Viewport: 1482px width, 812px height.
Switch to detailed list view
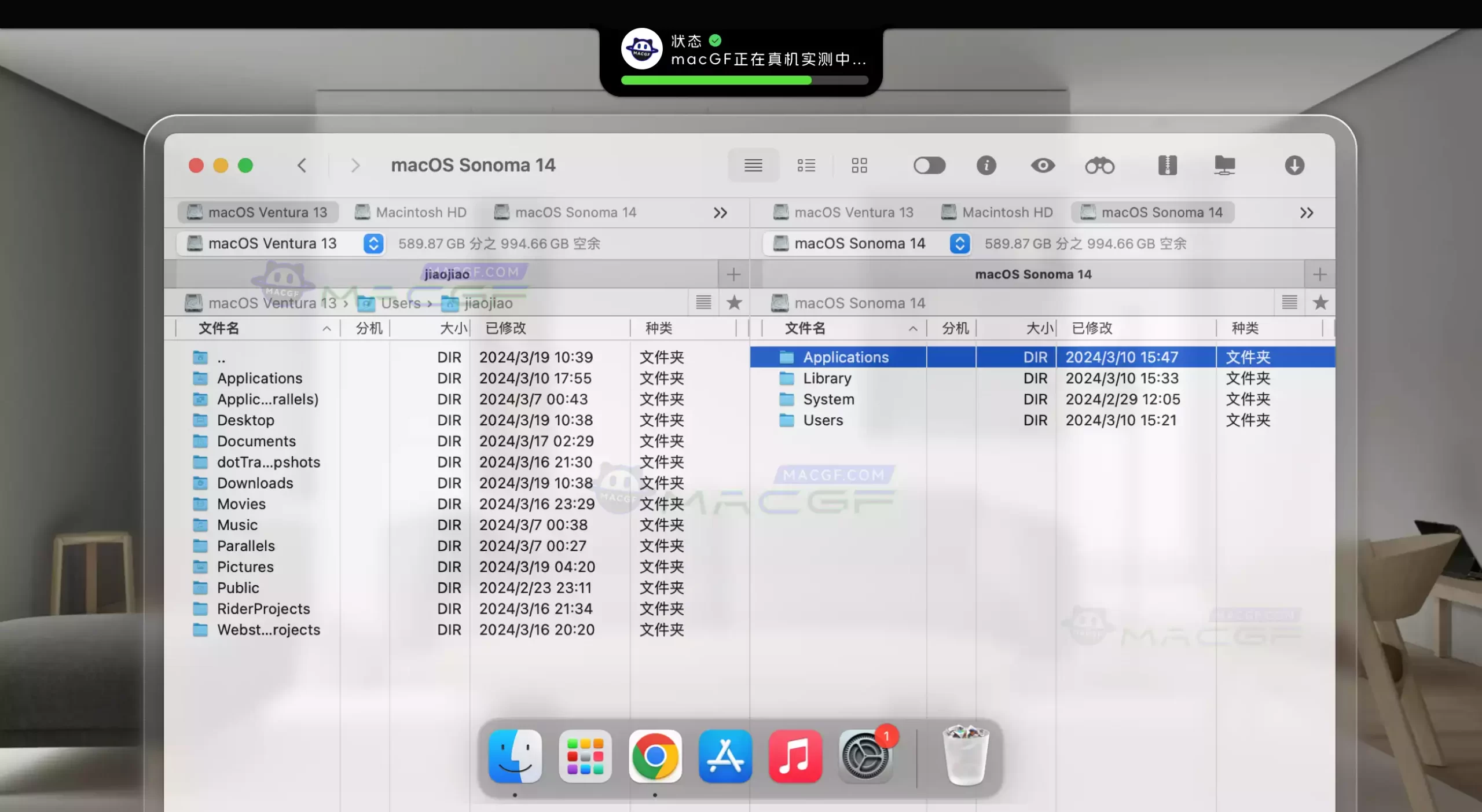[806, 166]
